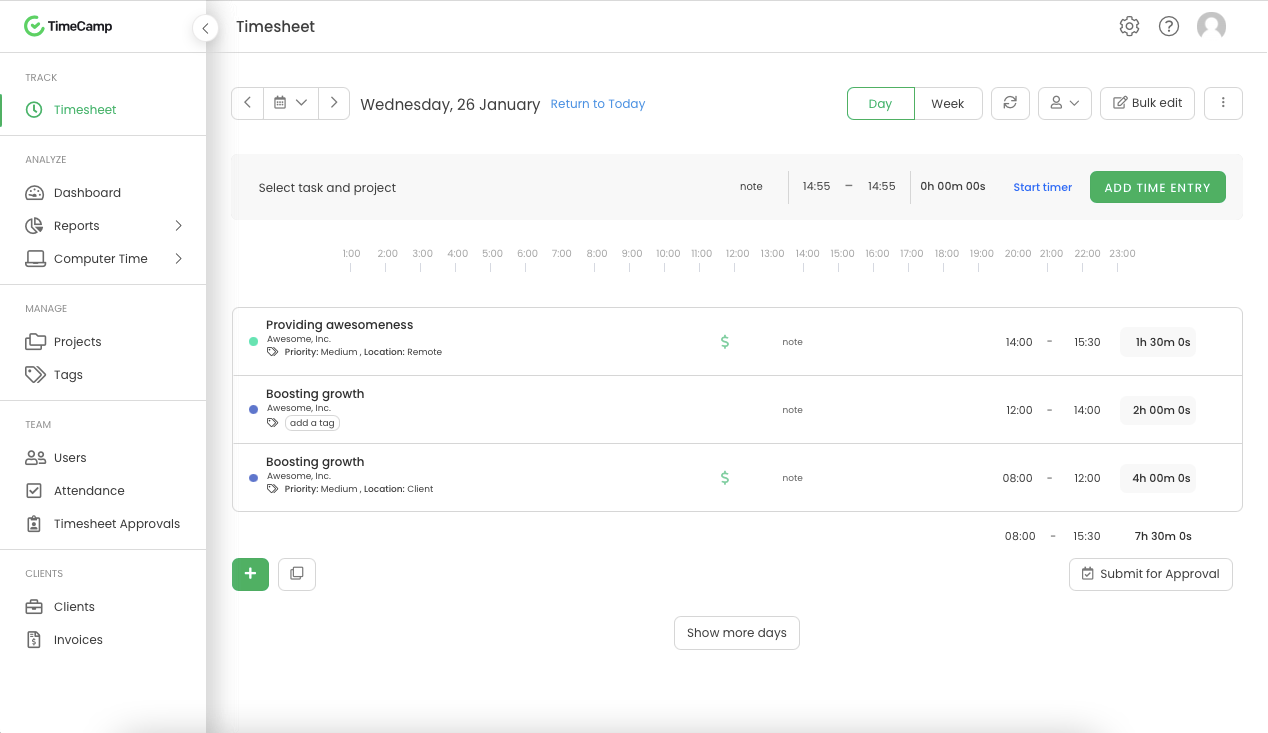Image resolution: width=1268 pixels, height=733 pixels.
Task: Click the green project color dot
Action: (253, 341)
